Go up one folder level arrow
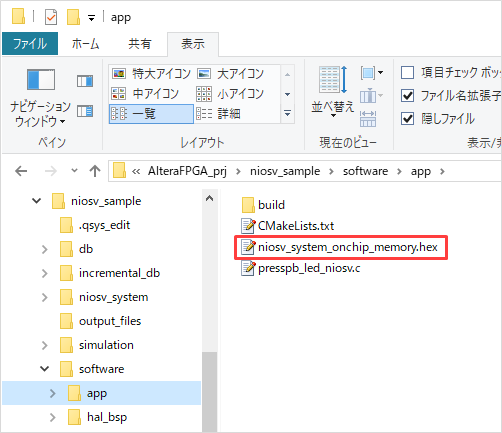 pyautogui.click(x=95, y=171)
